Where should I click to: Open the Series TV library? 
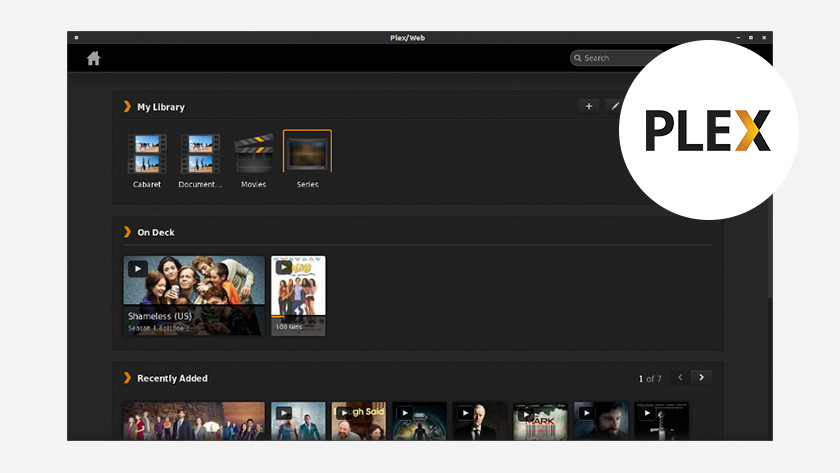308,152
